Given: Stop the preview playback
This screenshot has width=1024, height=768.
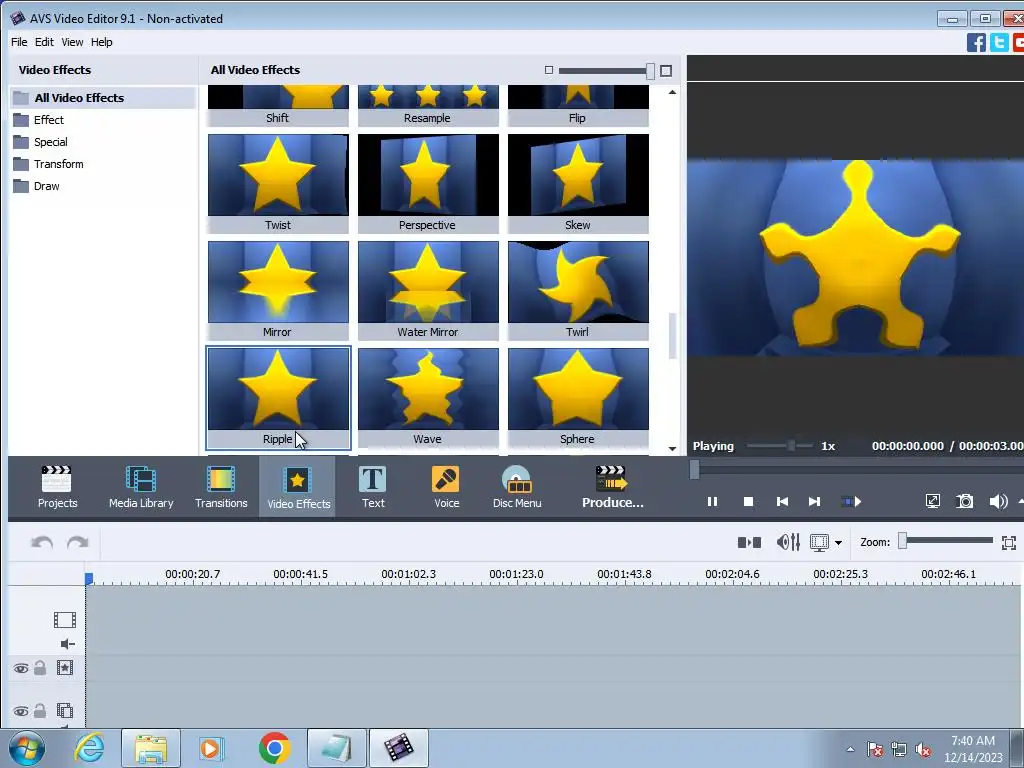Looking at the screenshot, I should click(x=748, y=502).
